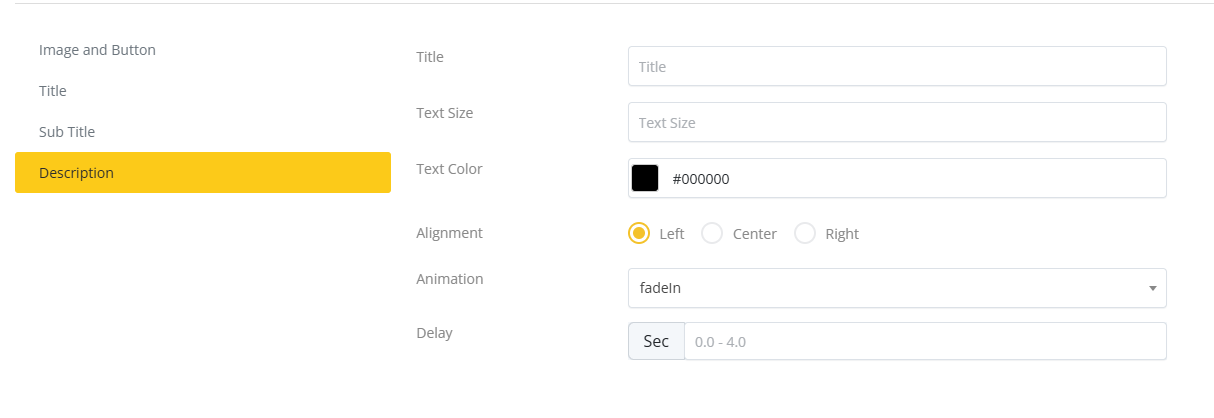This screenshot has height=418, width=1214.
Task: Click the #000000 hex color field
Action: coord(910,179)
